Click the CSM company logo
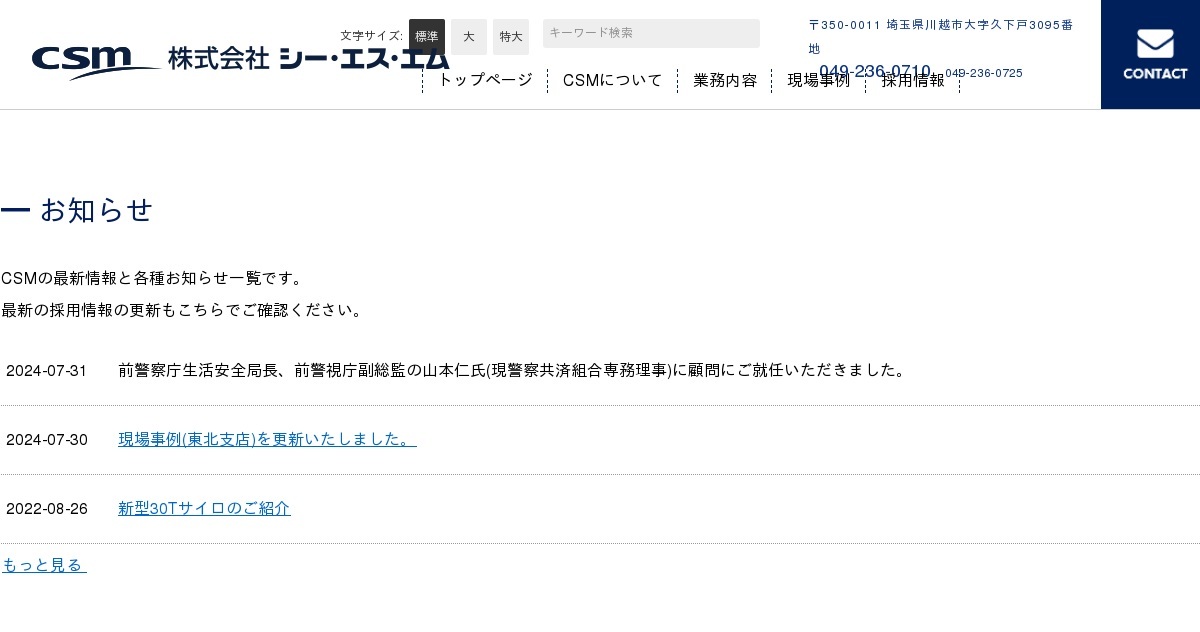The height and width of the screenshot is (632, 1200). pos(95,62)
